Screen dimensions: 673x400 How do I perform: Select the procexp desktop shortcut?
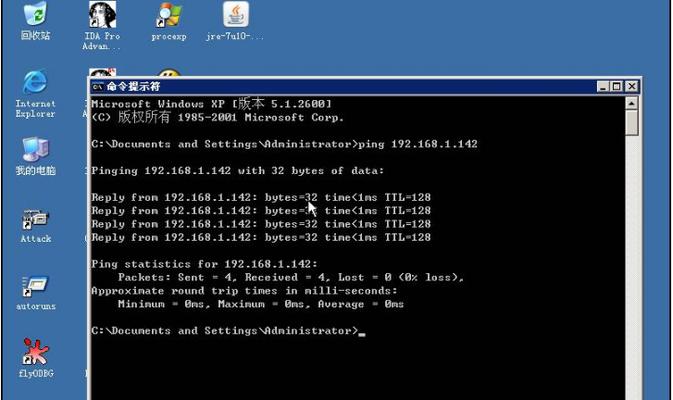(168, 16)
